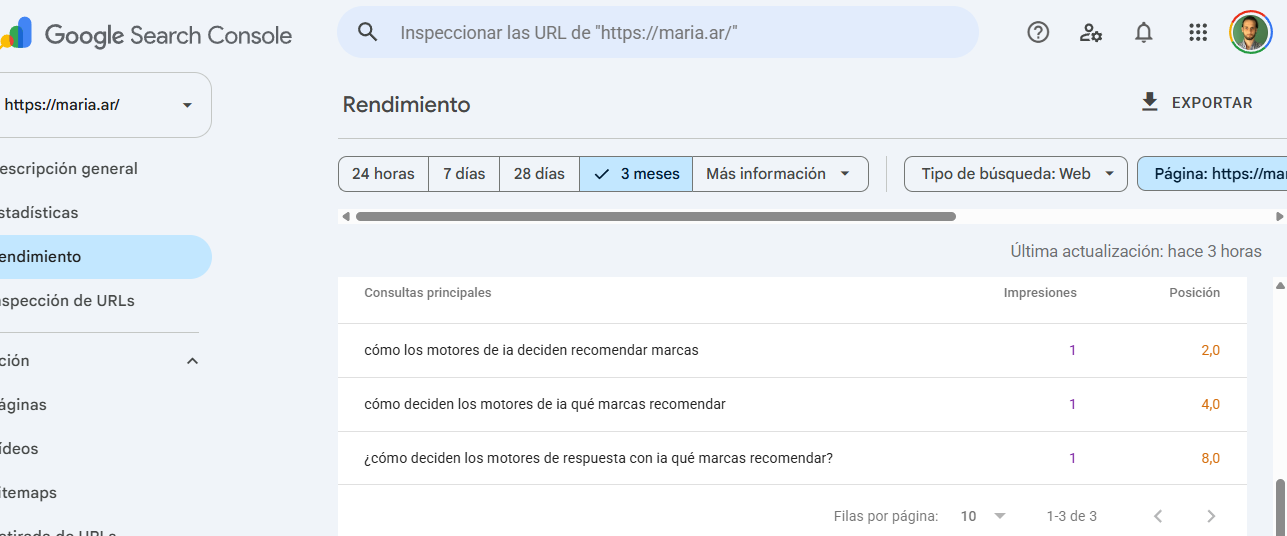
Task: Click the vertical scrollbar up arrow
Action: [x=1279, y=285]
